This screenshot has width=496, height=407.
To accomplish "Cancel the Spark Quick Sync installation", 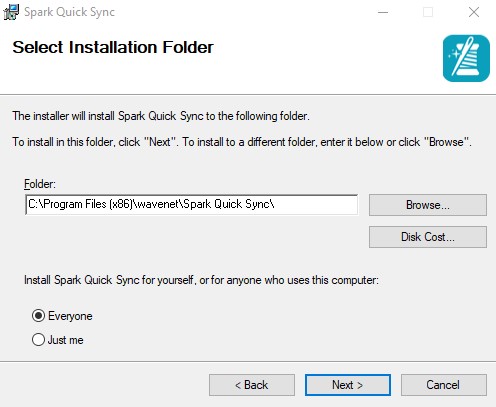I will coord(444,385).
